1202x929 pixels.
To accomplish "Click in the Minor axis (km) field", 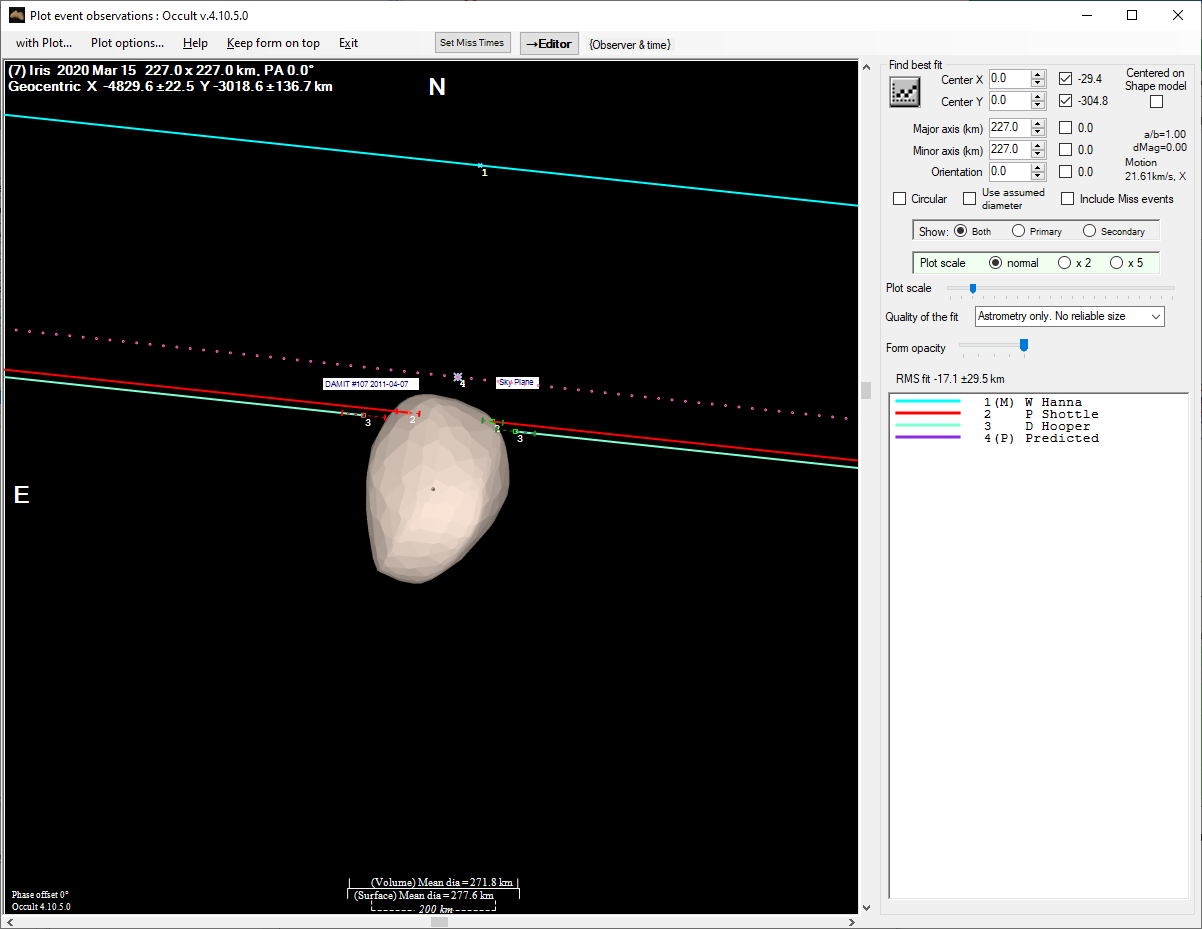I will point(1009,149).
